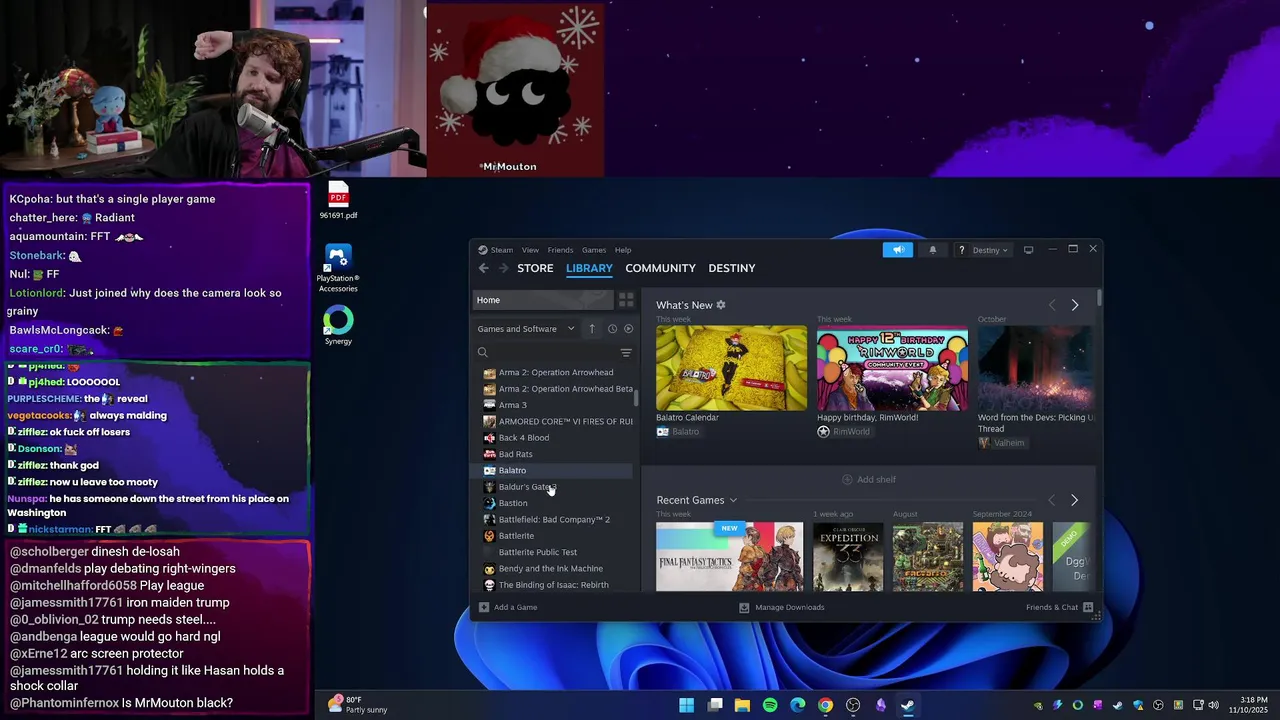The width and height of the screenshot is (1280, 720).
Task: Open the View menu
Action: pos(530,250)
